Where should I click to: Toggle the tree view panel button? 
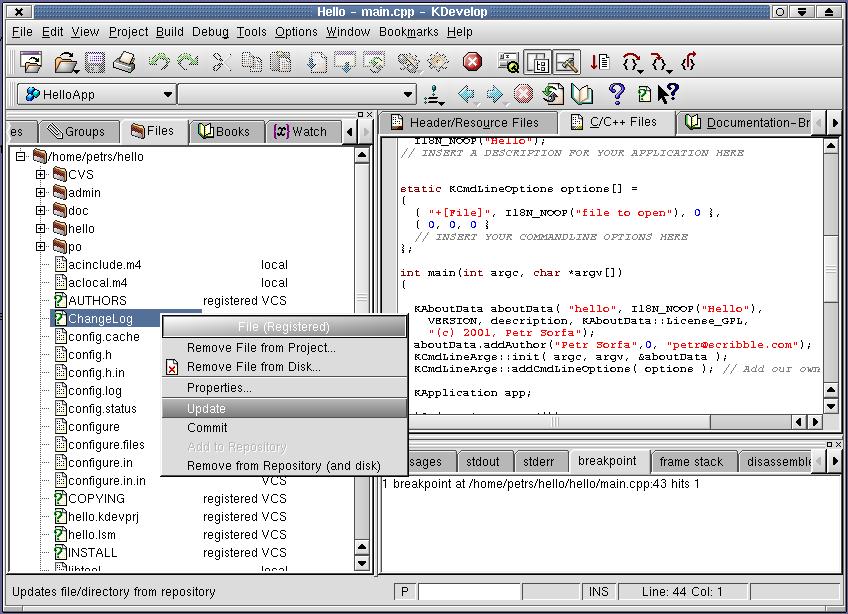tap(538, 62)
